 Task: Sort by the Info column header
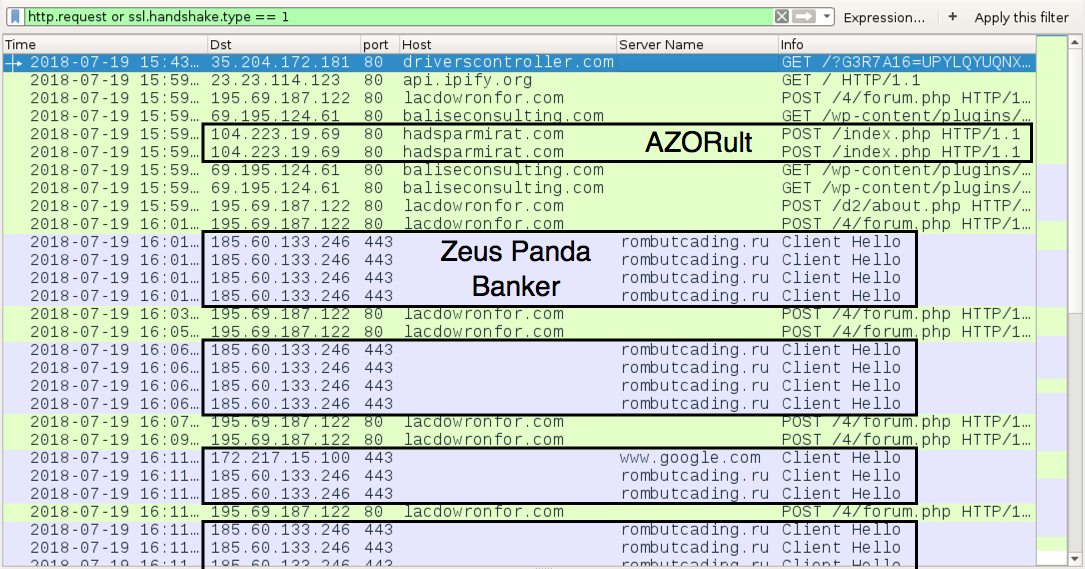click(906, 44)
